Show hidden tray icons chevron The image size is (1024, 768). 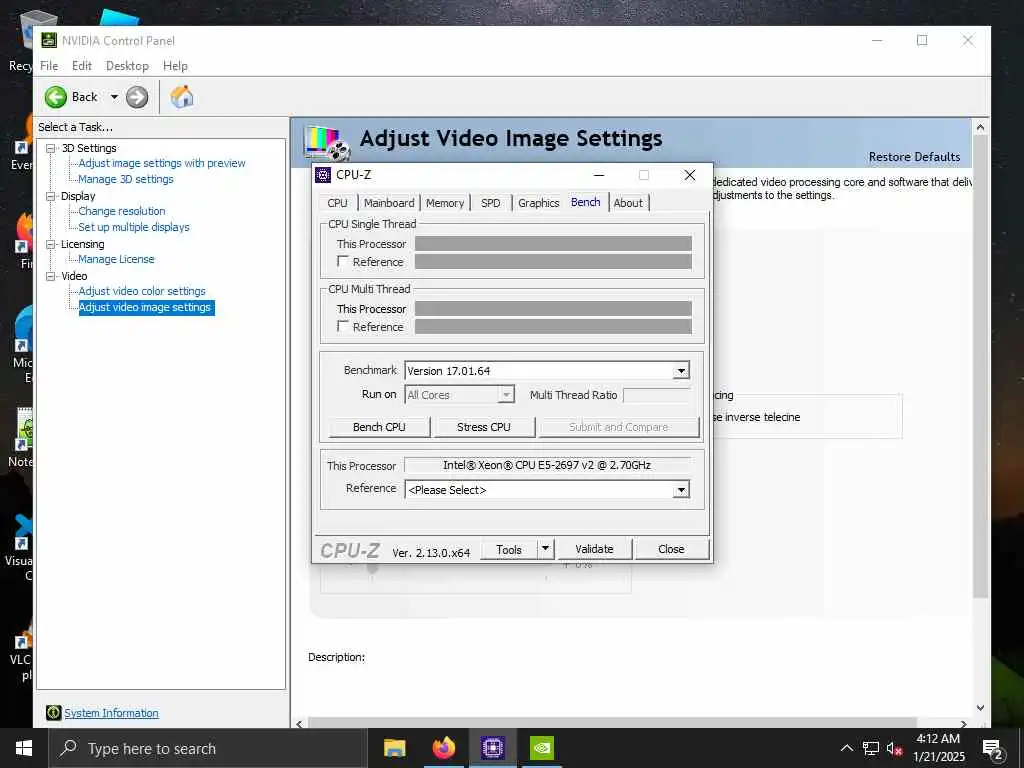pos(846,748)
